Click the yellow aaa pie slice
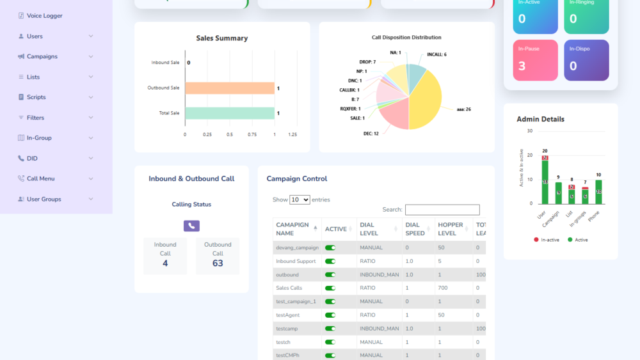The image size is (640, 360). (x=427, y=100)
